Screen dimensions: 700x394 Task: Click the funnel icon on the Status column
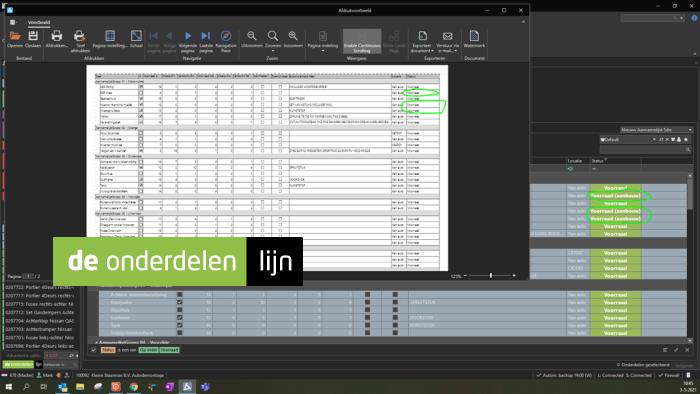click(606, 159)
